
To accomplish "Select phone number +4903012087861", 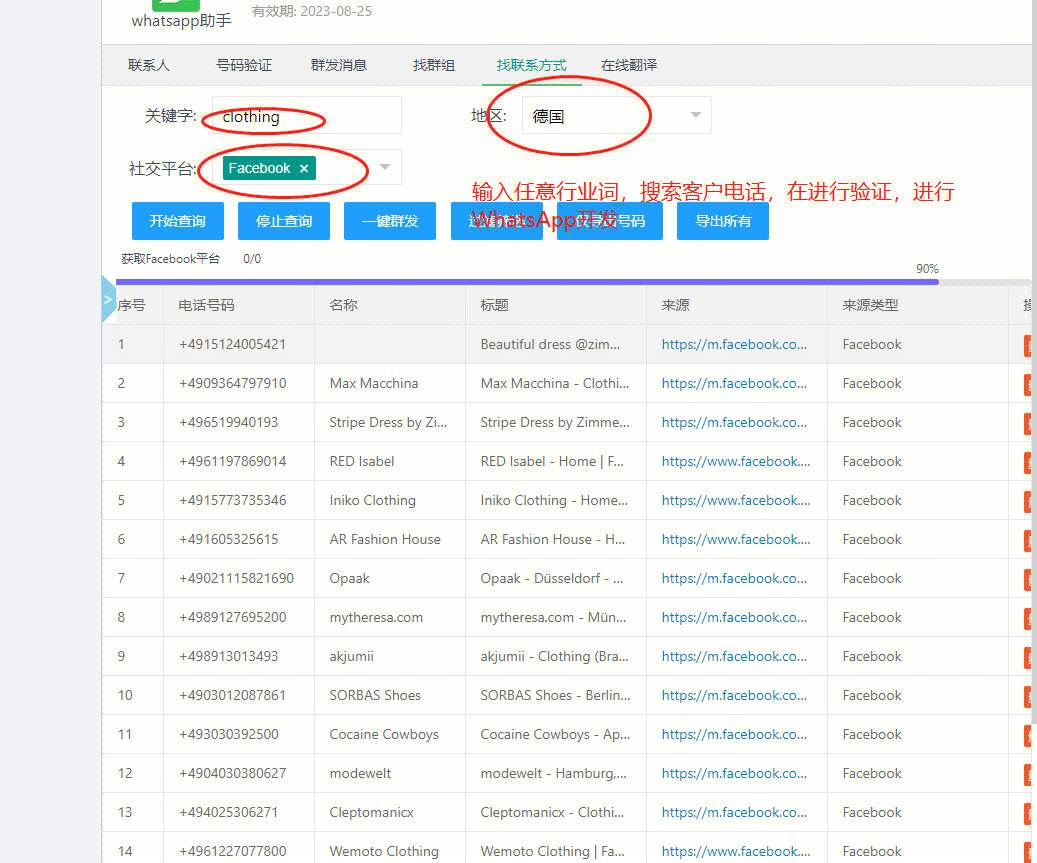I will tap(232, 696).
